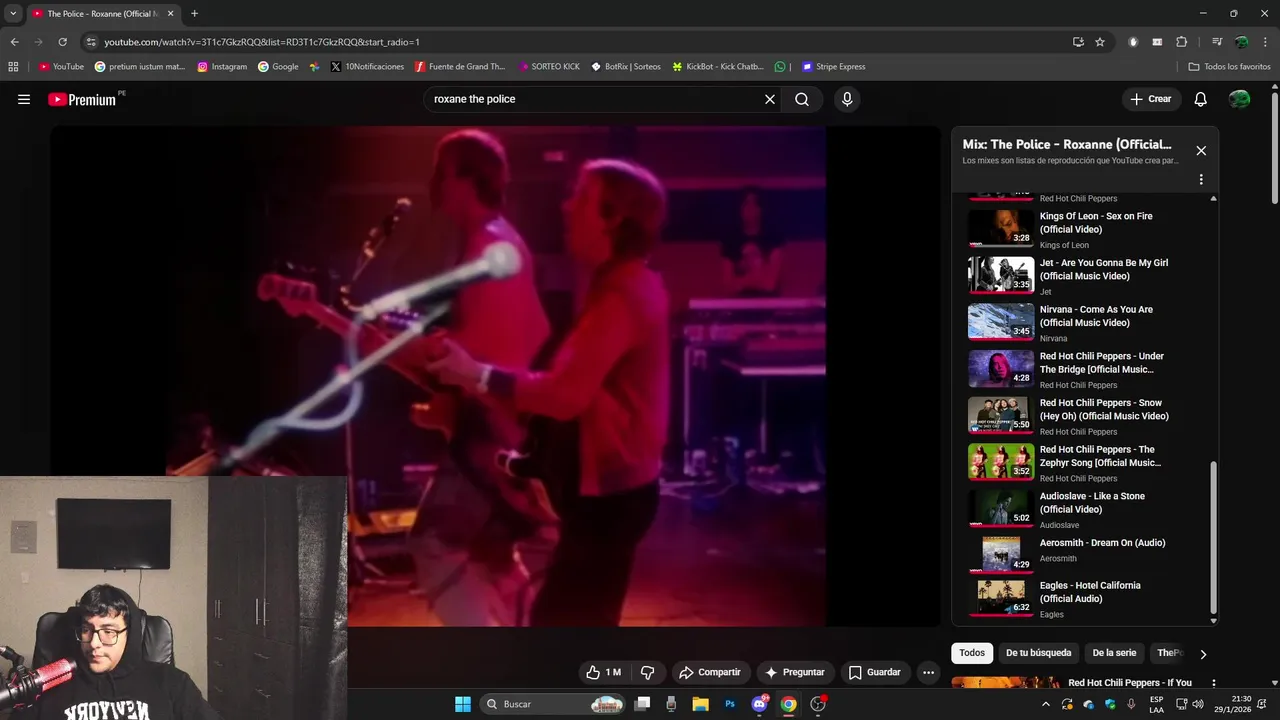Viewport: 1280px width, 720px height.
Task: Open File Explorer from the taskbar
Action: pyautogui.click(x=701, y=704)
